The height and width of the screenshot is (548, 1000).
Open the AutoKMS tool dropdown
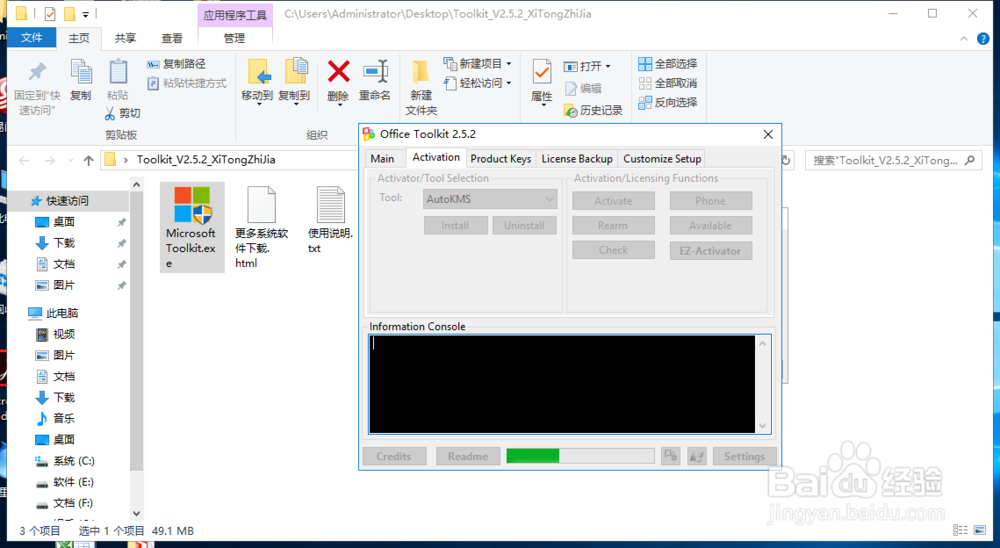pyautogui.click(x=490, y=199)
